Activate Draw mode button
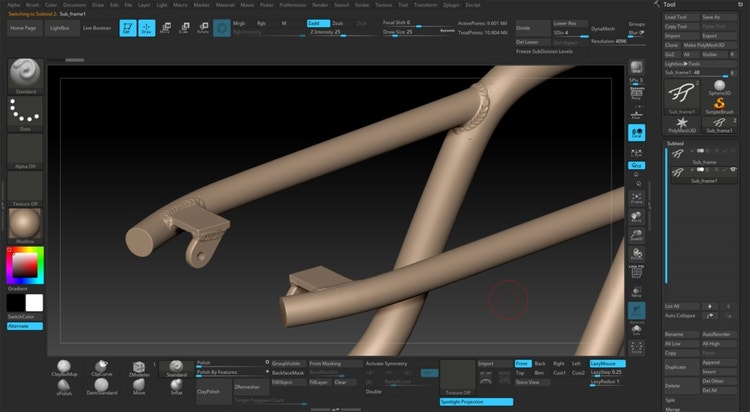Viewport: 750px width, 412px height. 146,28
